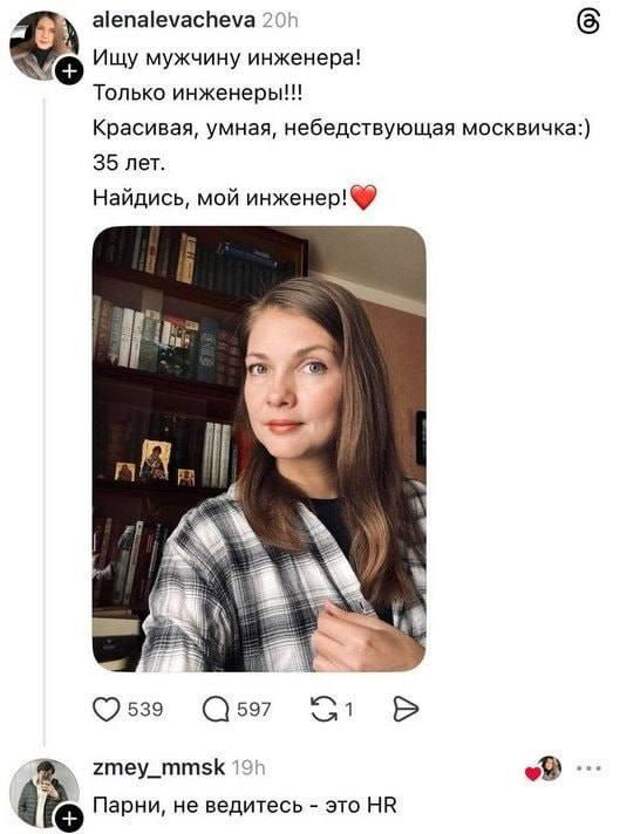View the author's like badge on the reply
Viewport: 620px width, 834px height.
pos(543,769)
